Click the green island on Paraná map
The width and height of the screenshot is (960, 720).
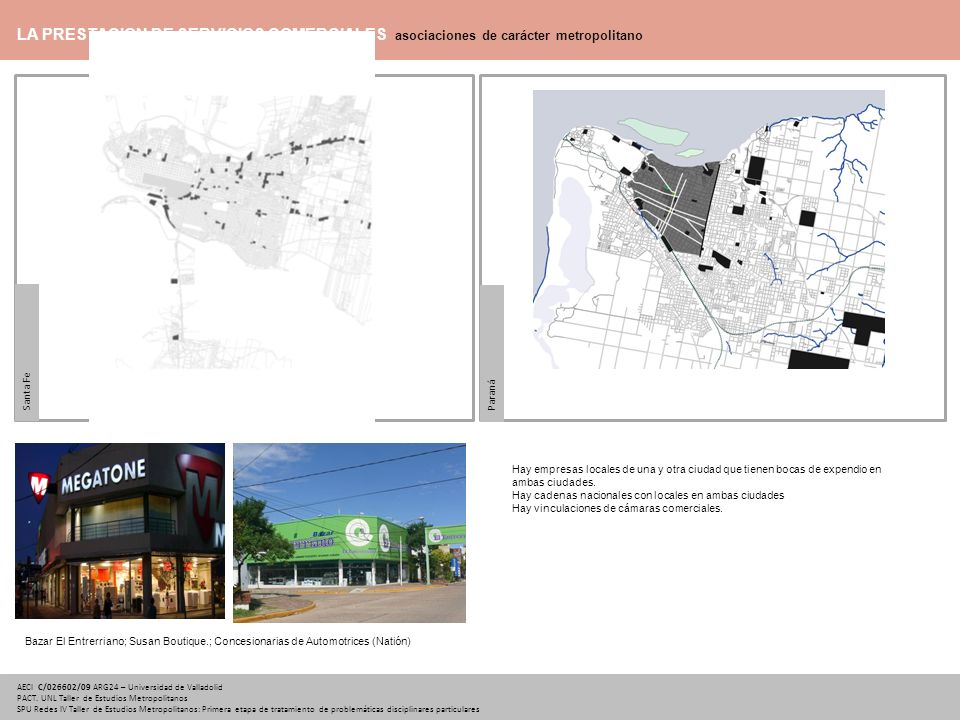pos(653,131)
